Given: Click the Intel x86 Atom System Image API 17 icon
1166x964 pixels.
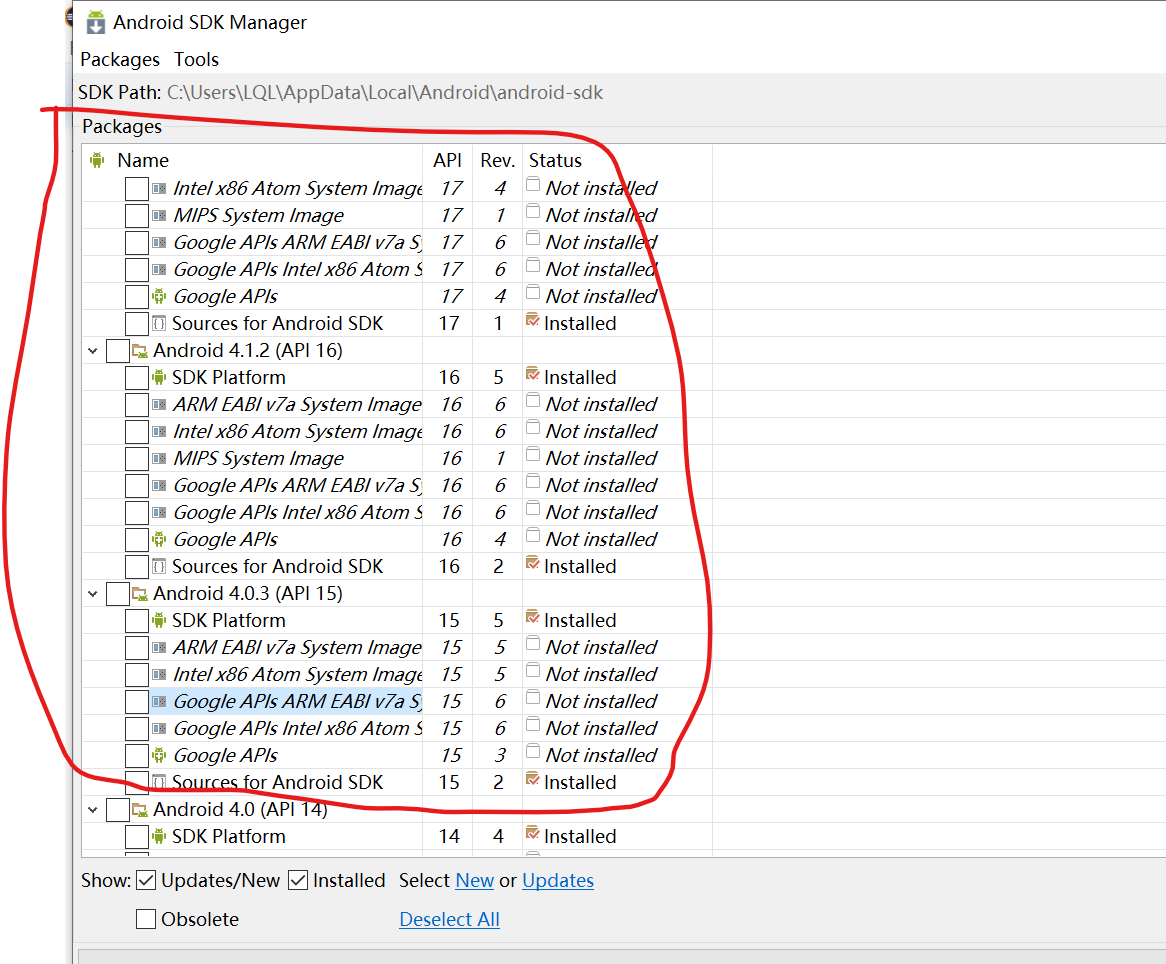Looking at the screenshot, I should point(159,189).
